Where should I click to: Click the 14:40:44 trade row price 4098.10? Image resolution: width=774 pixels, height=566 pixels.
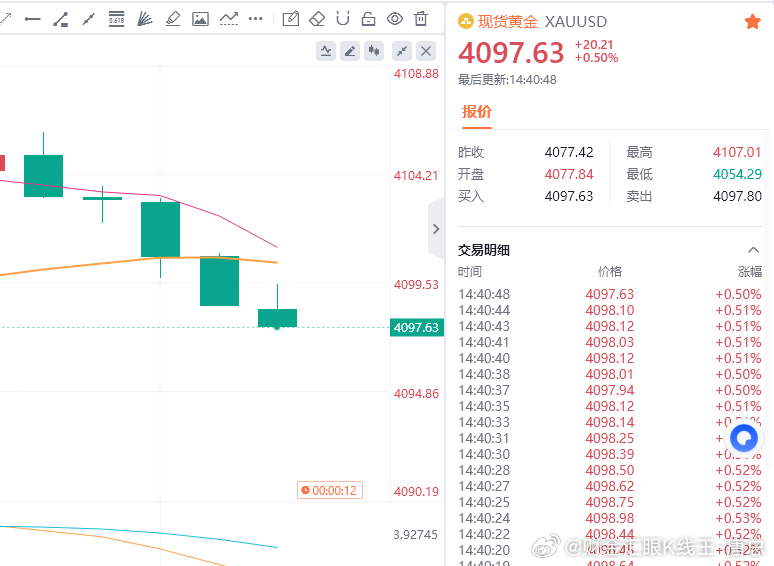tap(610, 310)
